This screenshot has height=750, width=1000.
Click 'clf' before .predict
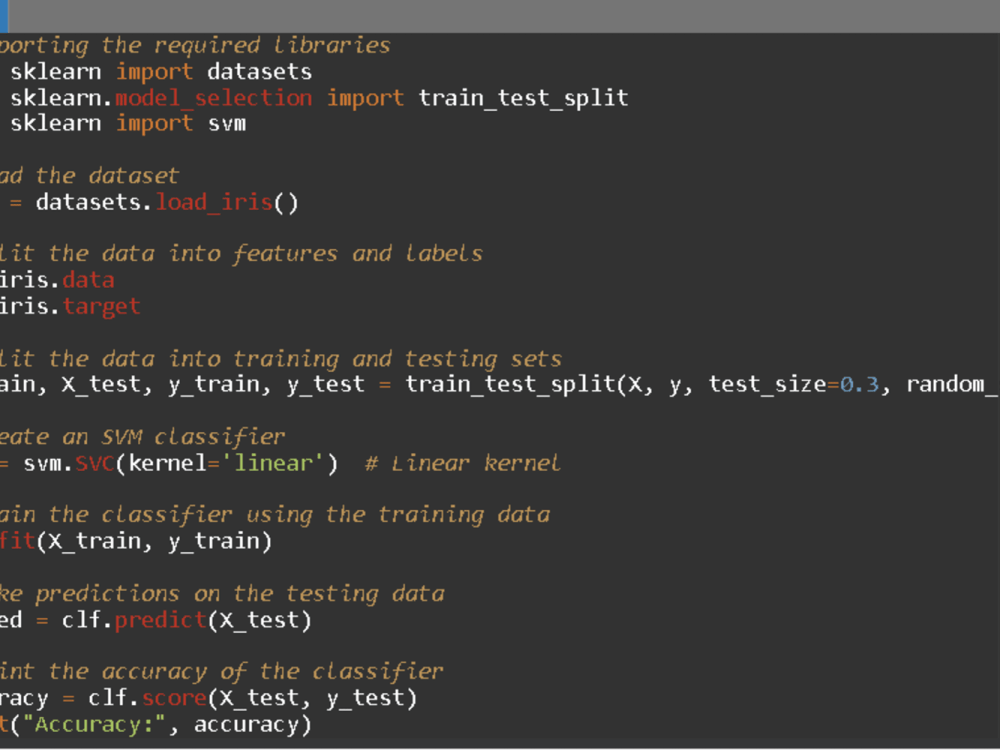tap(82, 620)
